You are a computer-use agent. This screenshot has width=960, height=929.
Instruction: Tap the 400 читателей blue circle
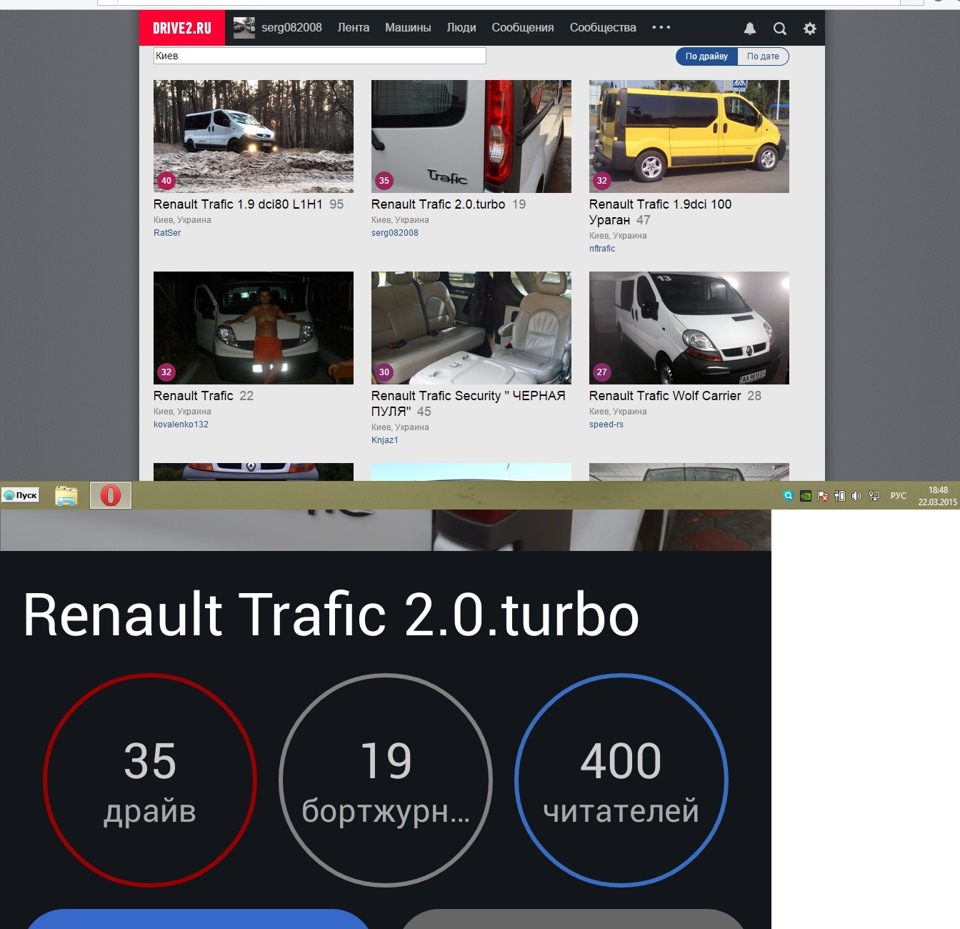tap(621, 780)
